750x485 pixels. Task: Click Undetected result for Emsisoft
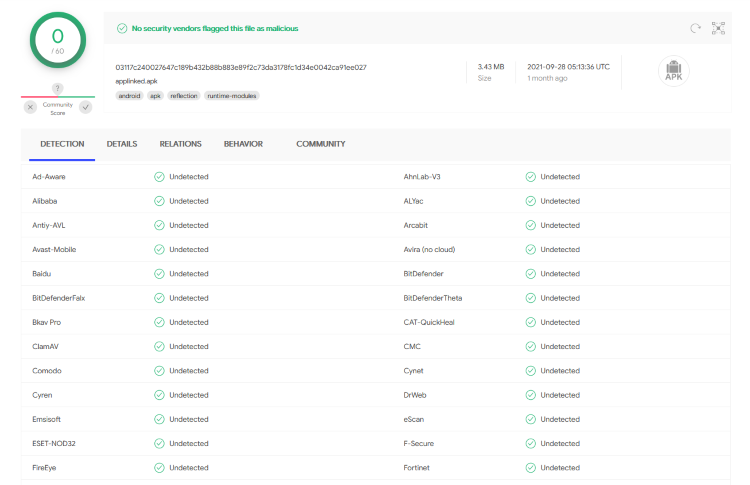188,419
